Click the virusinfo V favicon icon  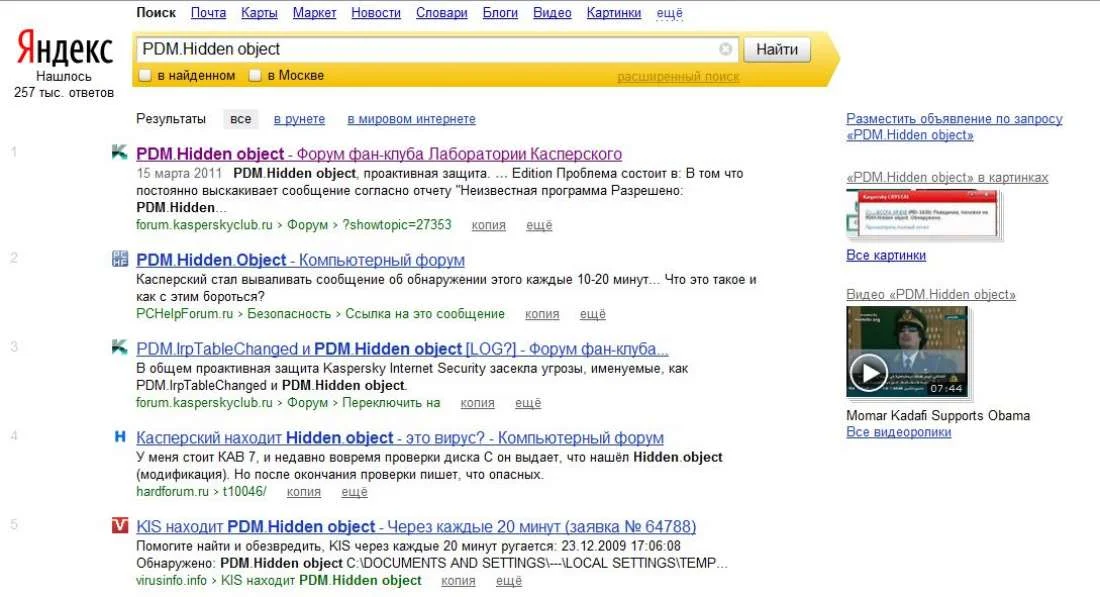[120, 525]
